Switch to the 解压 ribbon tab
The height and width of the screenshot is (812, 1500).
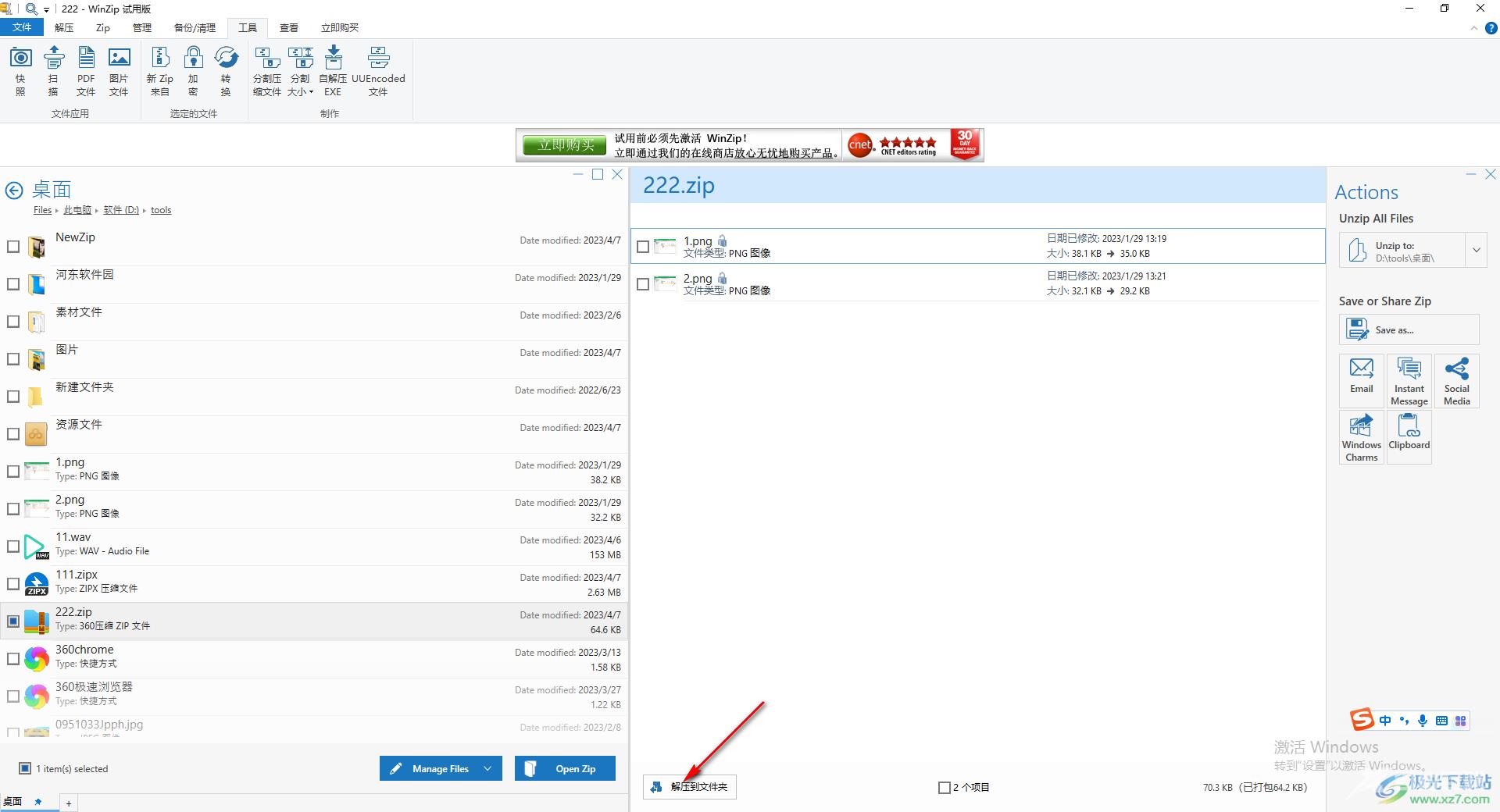[64, 27]
